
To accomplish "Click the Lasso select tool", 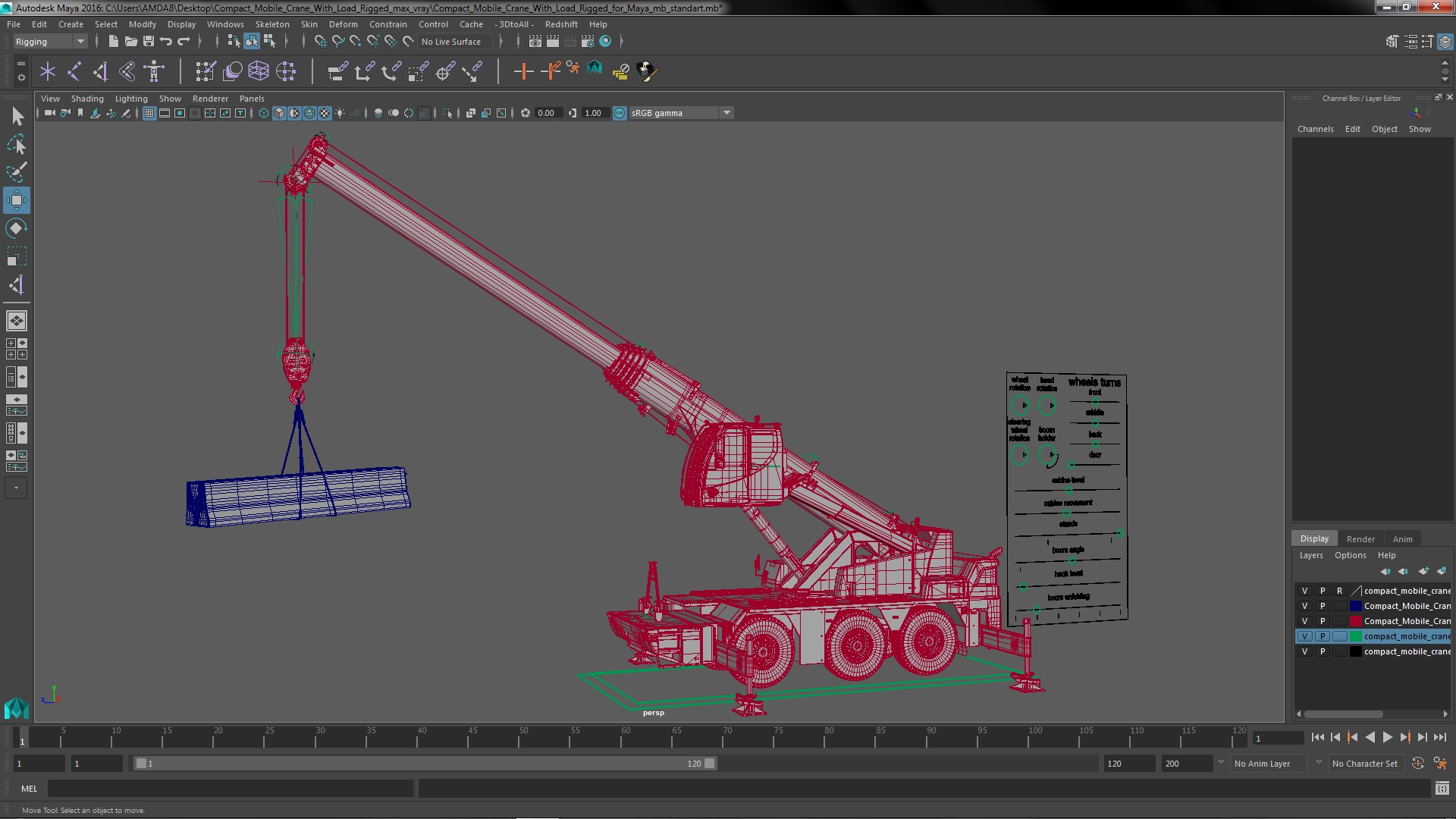I will (x=16, y=144).
